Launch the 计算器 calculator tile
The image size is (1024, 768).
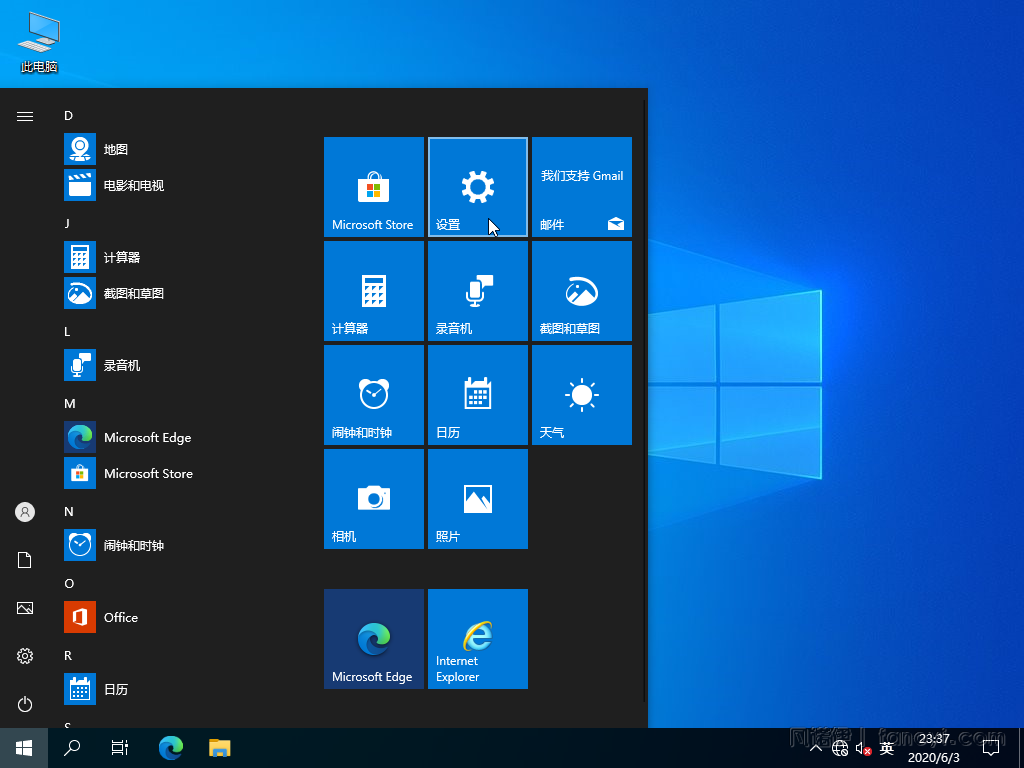click(374, 291)
